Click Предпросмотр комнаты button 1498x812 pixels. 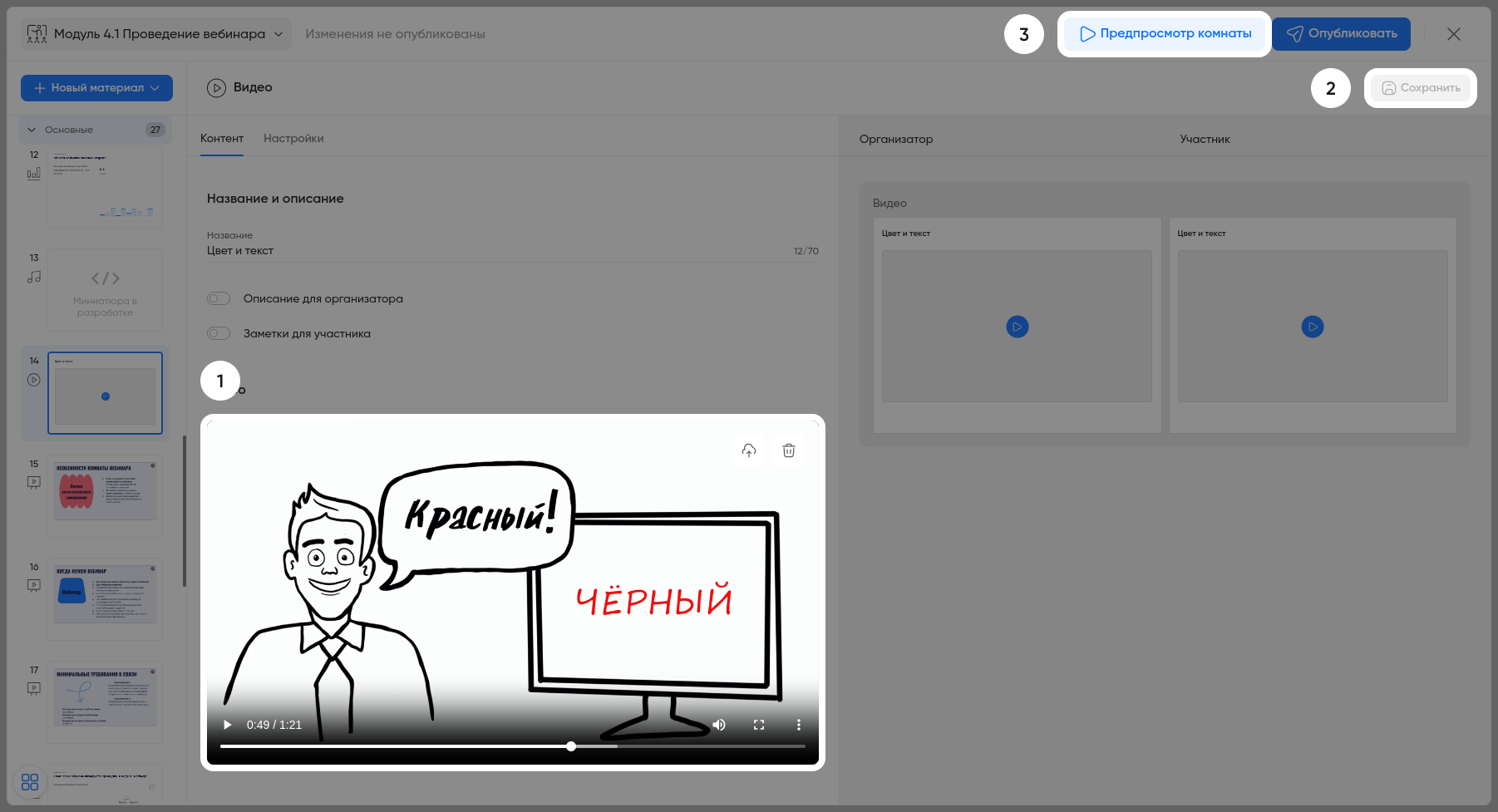click(x=1165, y=34)
